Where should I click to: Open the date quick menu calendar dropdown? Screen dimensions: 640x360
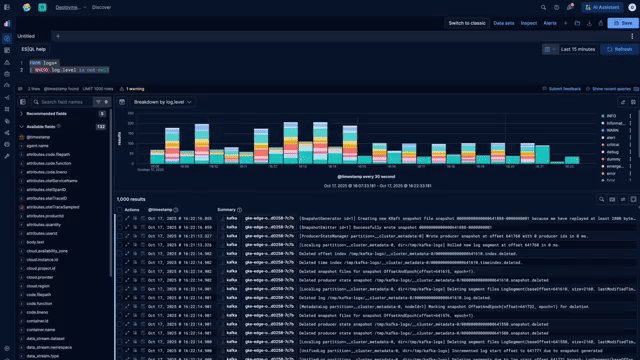(x=550, y=49)
